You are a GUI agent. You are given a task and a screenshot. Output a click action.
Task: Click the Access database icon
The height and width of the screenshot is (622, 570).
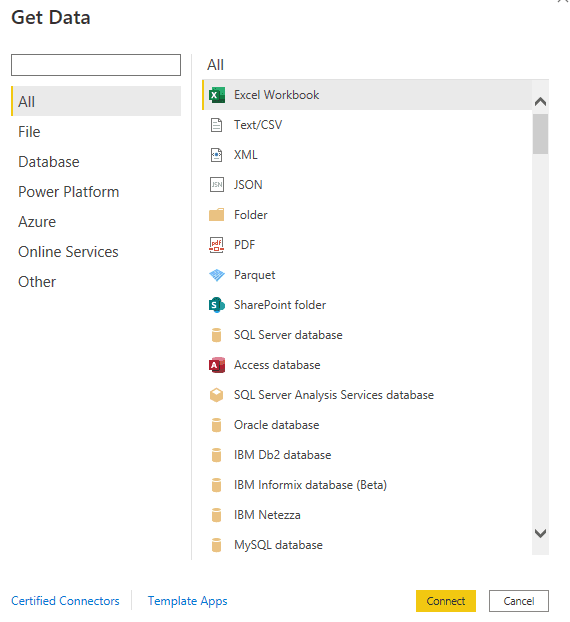point(217,365)
